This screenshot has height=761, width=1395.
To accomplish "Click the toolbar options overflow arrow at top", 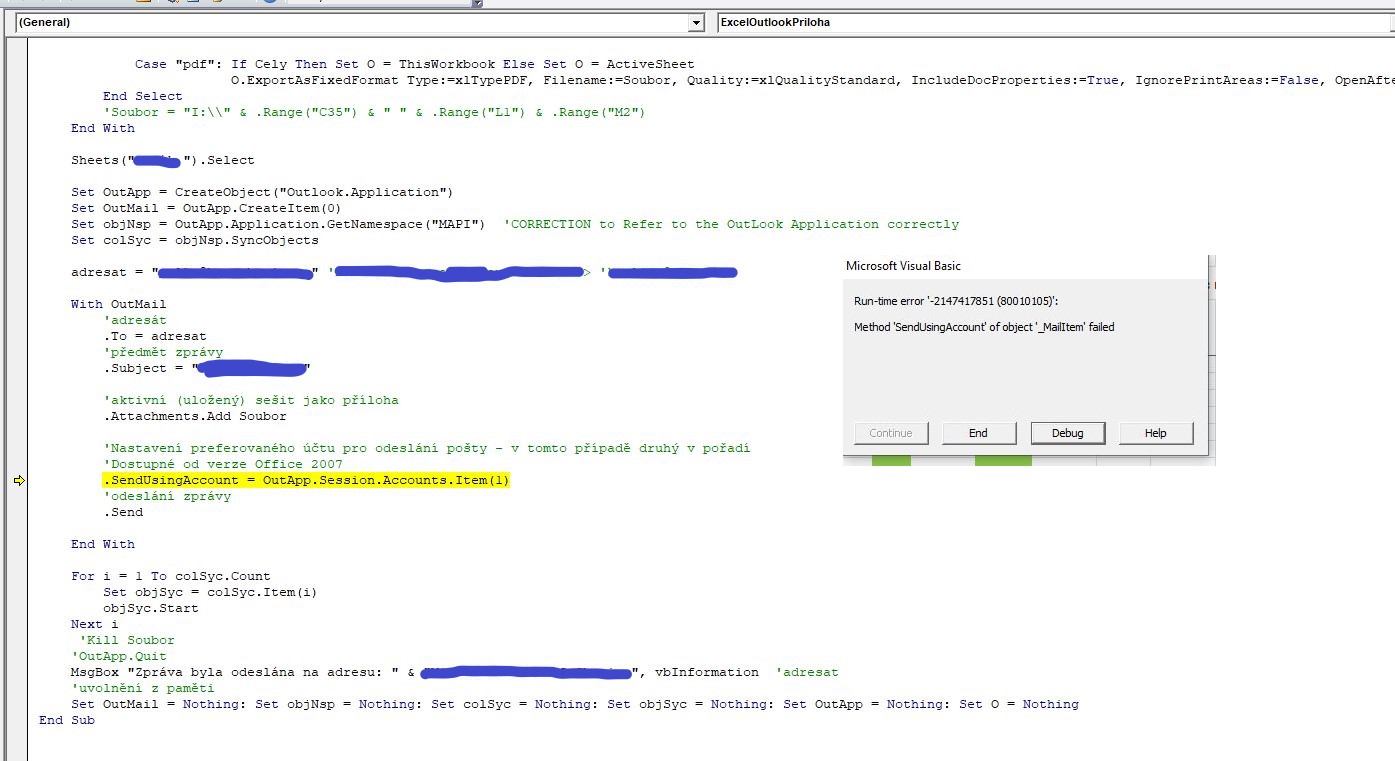I will click(477, 4).
